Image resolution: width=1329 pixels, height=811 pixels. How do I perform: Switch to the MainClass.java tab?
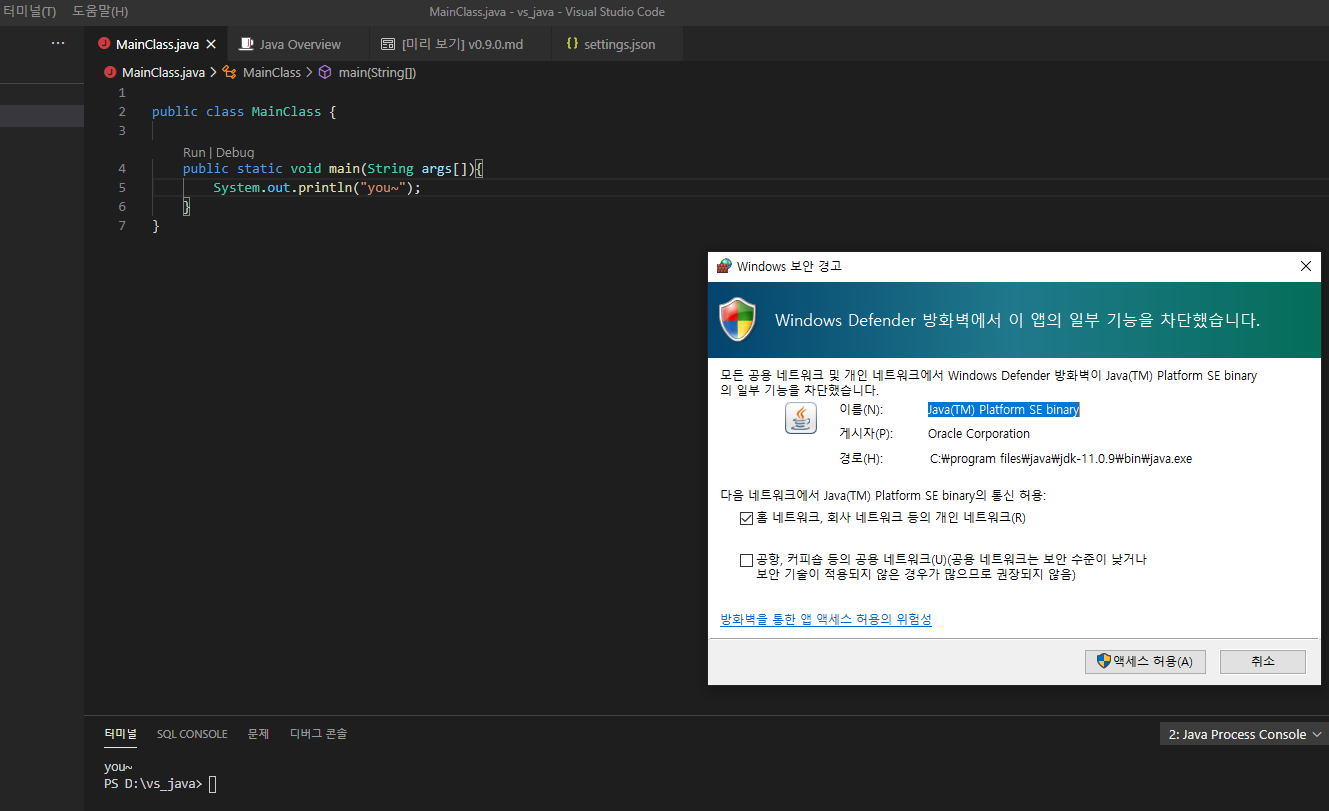click(157, 44)
